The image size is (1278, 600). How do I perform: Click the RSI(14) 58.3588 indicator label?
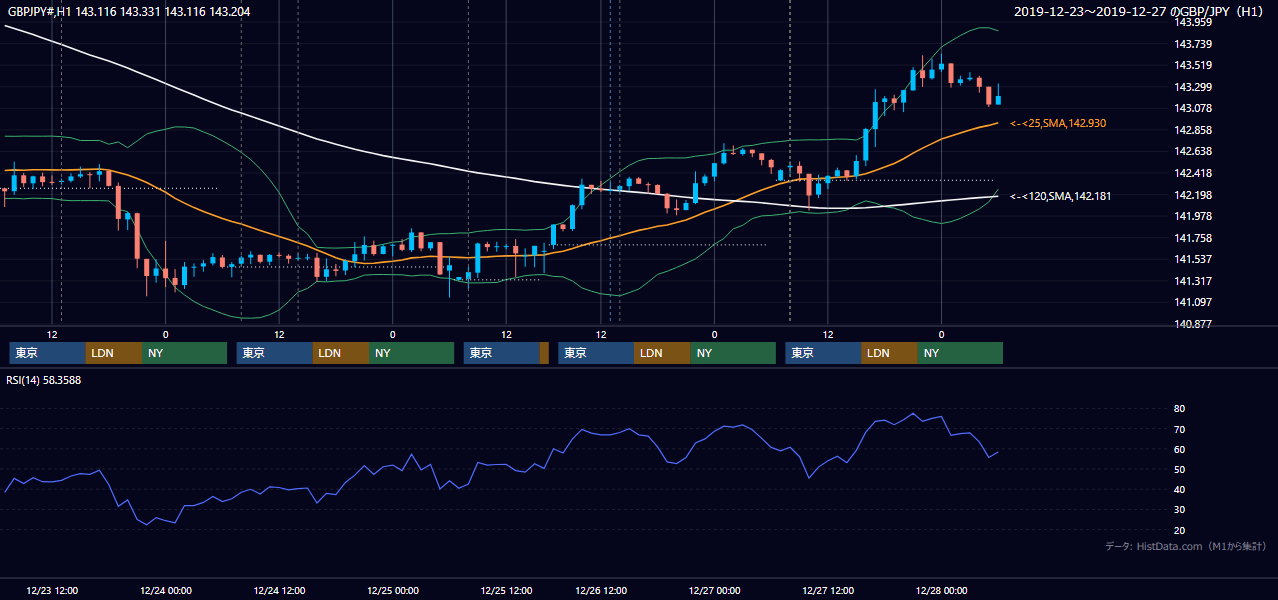[44, 380]
